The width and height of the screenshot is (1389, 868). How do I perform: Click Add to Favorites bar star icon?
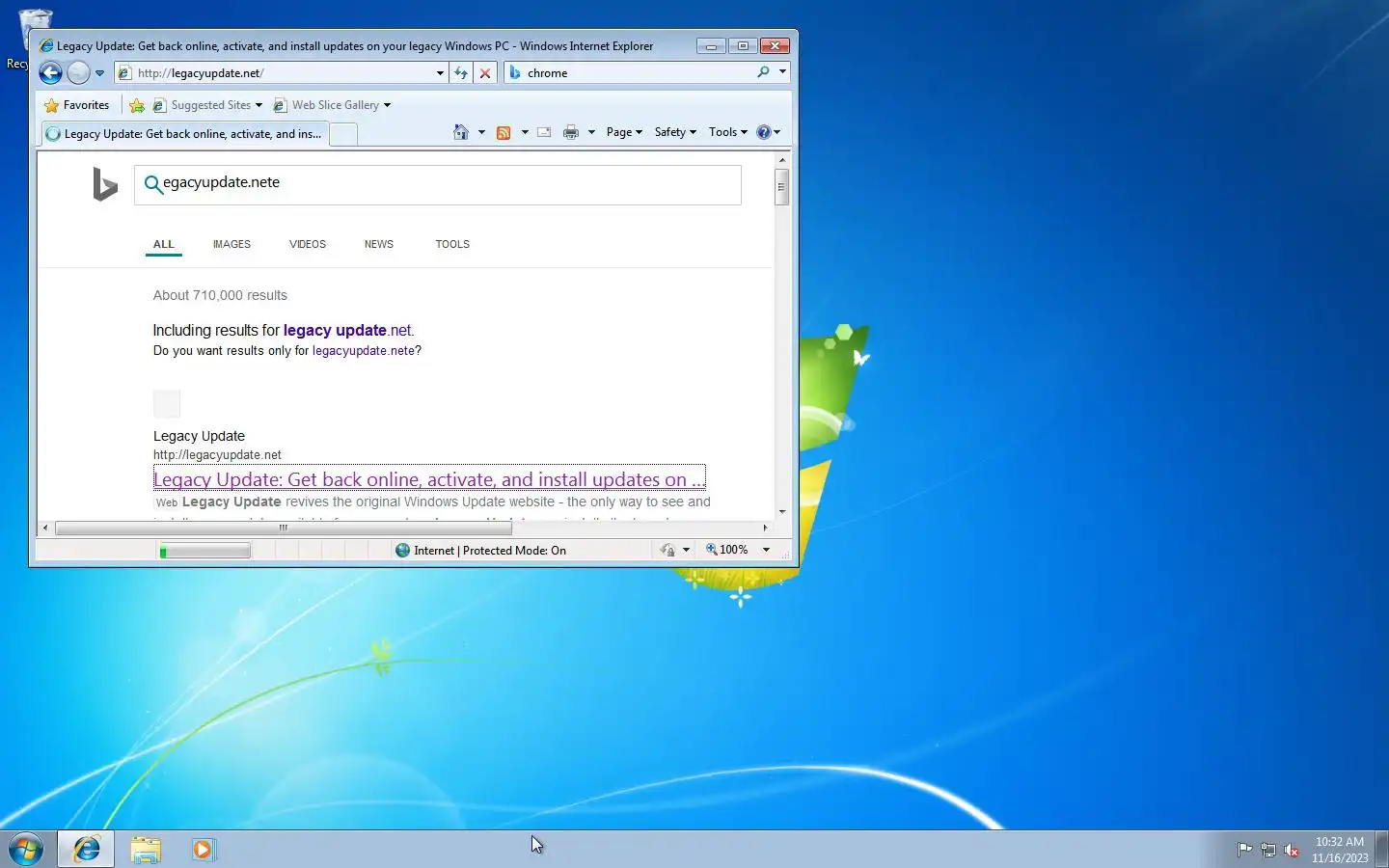point(137,105)
